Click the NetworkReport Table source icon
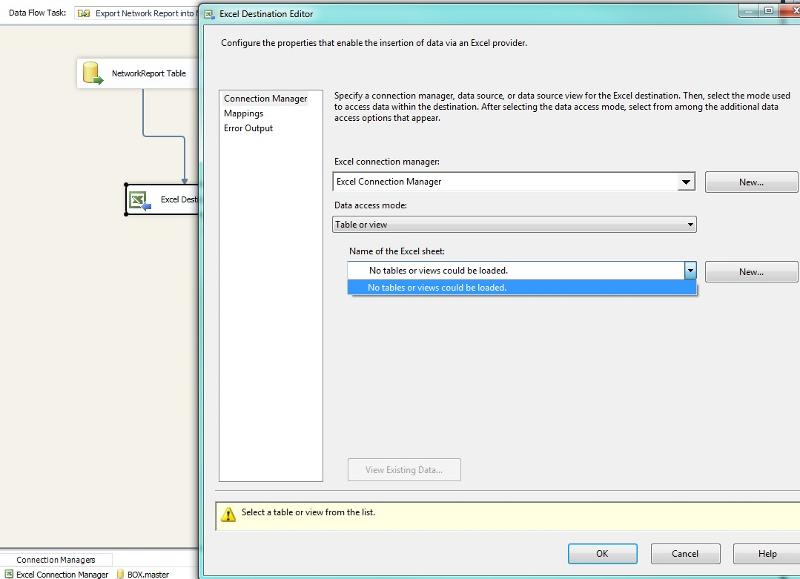This screenshot has height=579, width=800. (x=93, y=73)
